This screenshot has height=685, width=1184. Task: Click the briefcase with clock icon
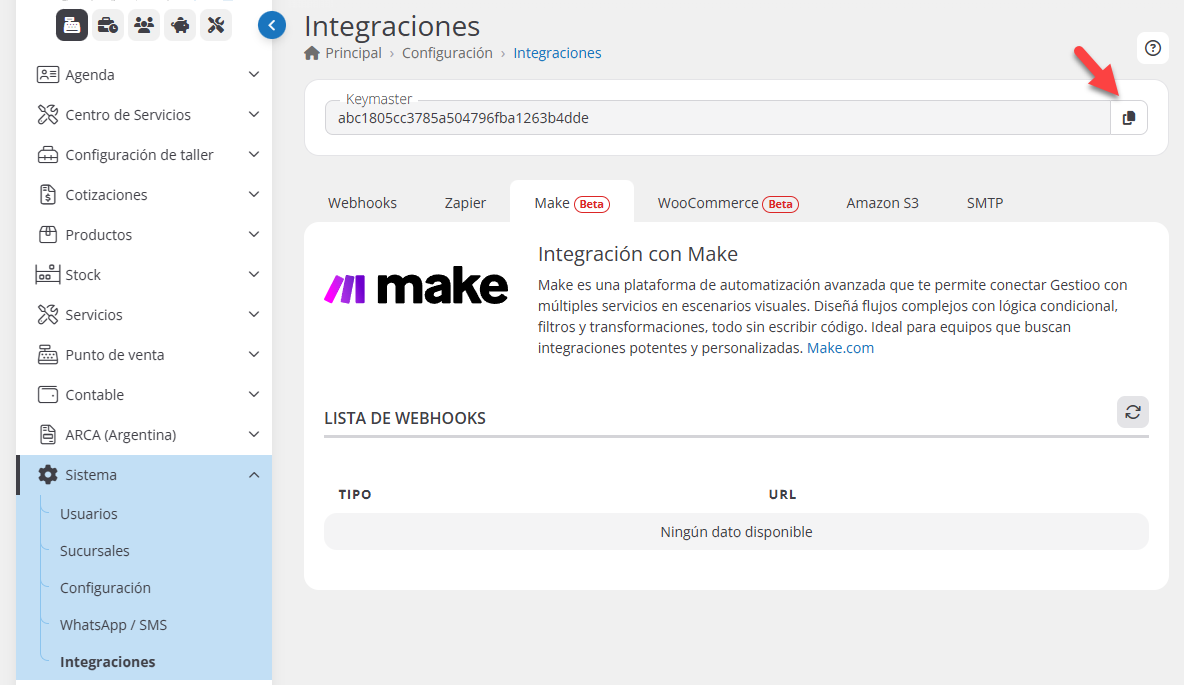(x=108, y=26)
